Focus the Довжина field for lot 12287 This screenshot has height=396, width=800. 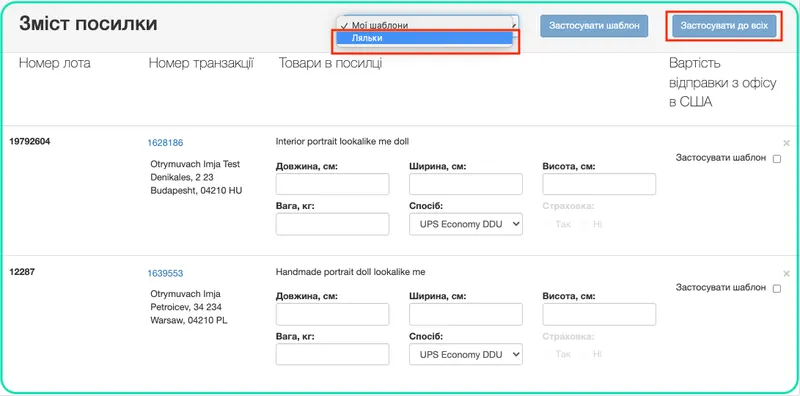tap(332, 314)
